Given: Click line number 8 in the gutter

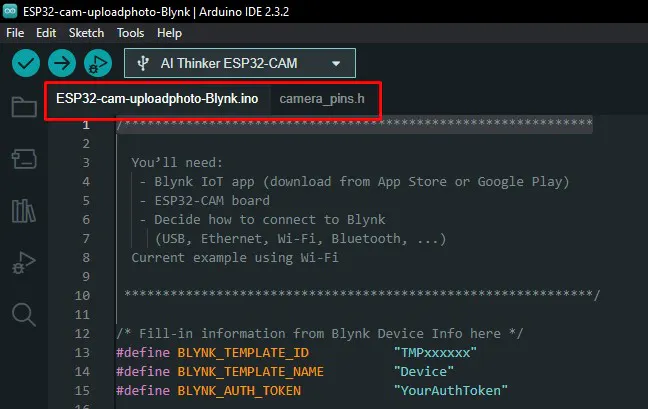Looking at the screenshot, I should (x=86, y=258).
